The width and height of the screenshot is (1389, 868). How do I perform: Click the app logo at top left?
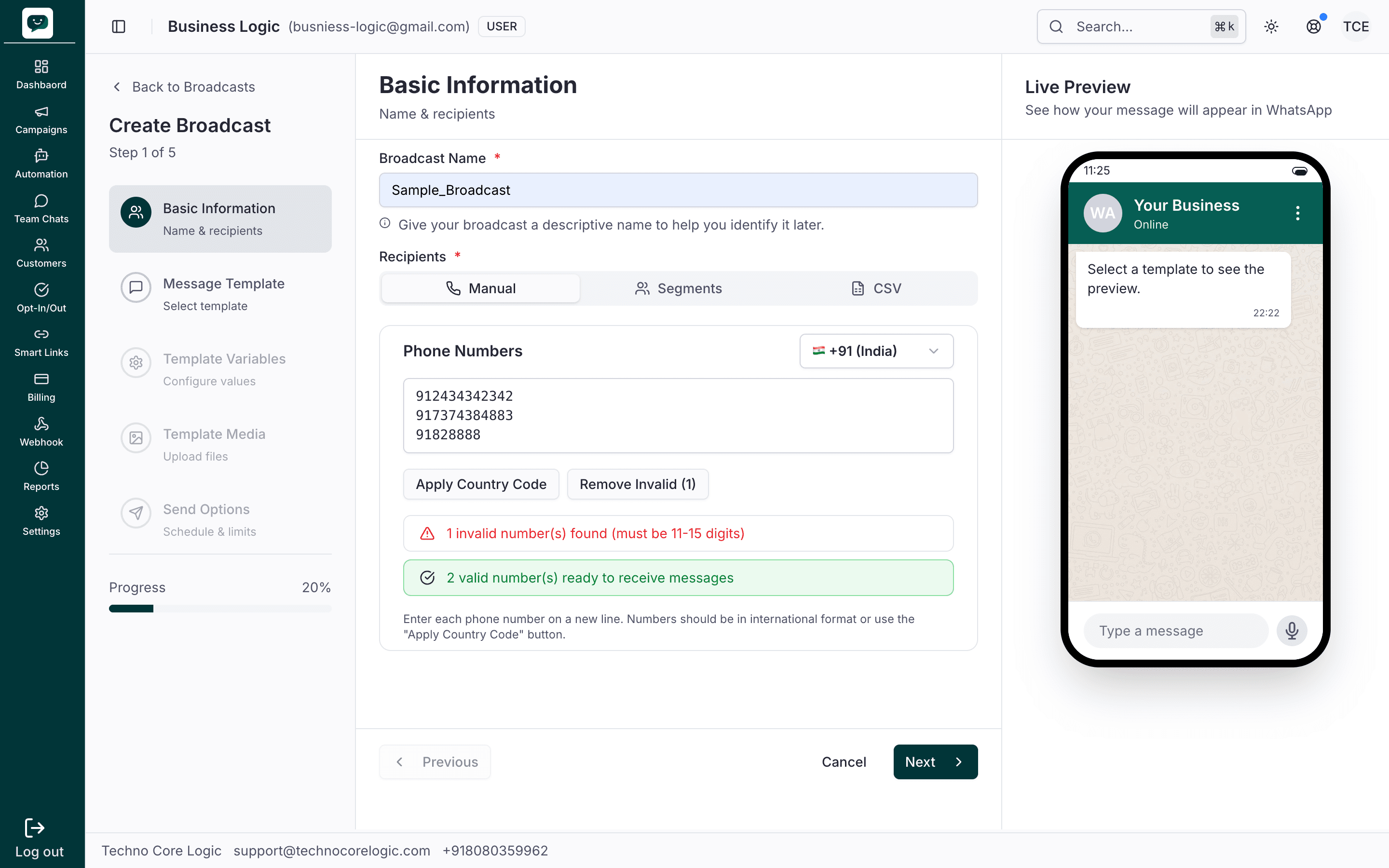pos(38,23)
